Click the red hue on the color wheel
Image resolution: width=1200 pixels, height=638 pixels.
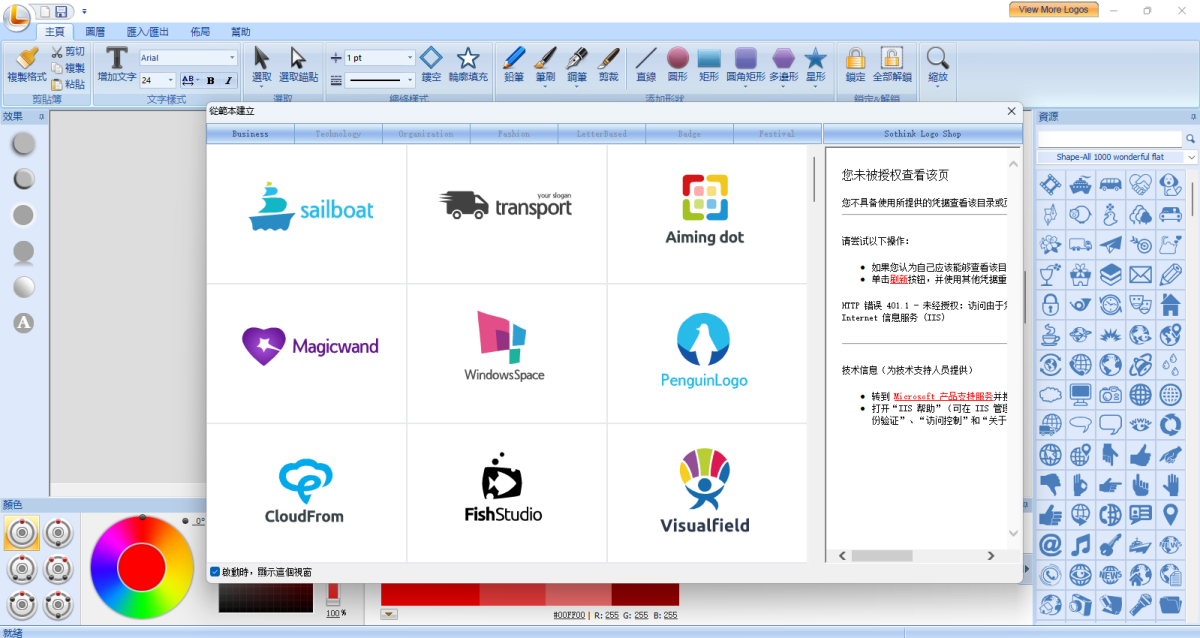tap(142, 567)
